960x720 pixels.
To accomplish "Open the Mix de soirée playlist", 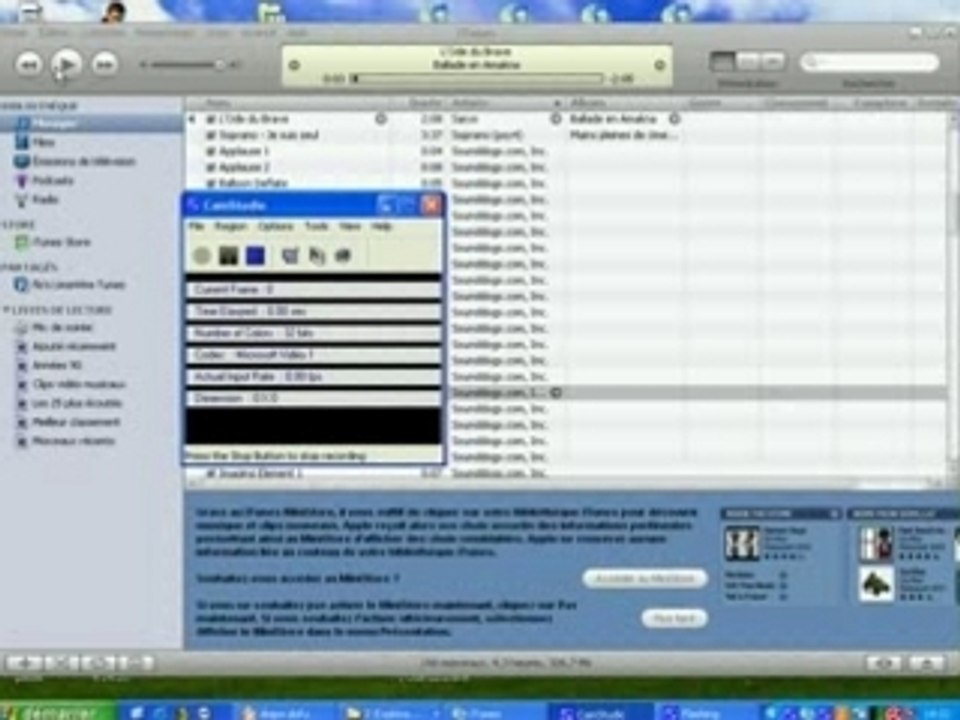I will pyautogui.click(x=62, y=328).
